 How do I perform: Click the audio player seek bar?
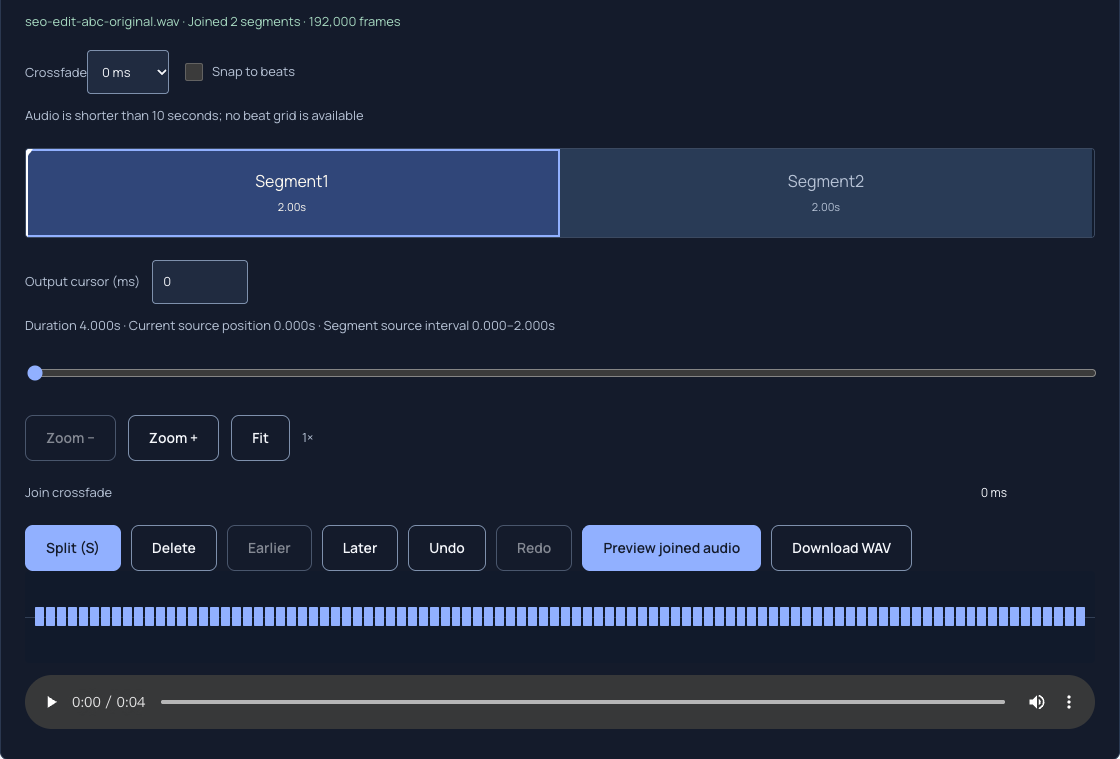(x=583, y=702)
